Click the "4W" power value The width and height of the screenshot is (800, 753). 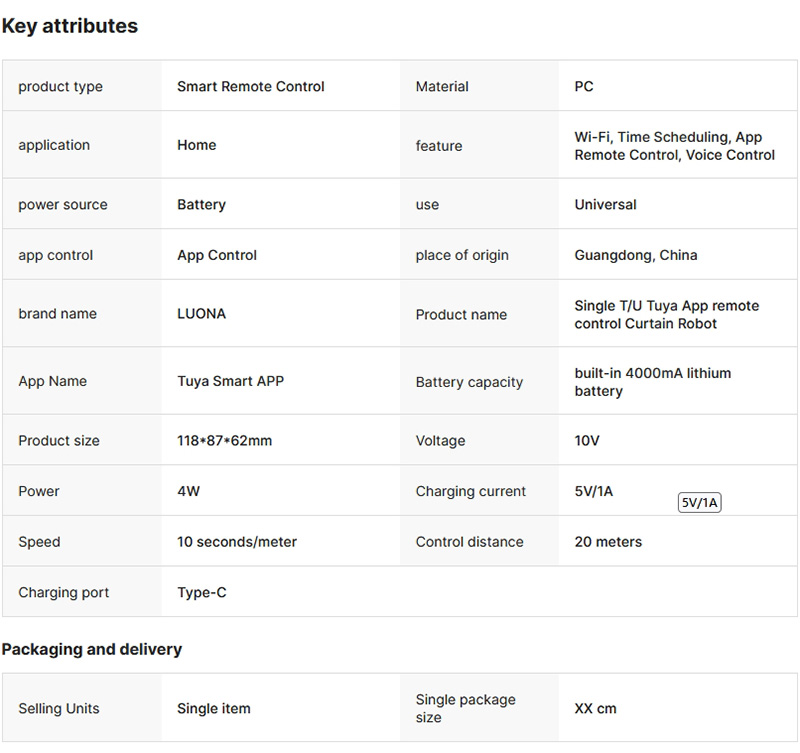pyautogui.click(x=189, y=492)
